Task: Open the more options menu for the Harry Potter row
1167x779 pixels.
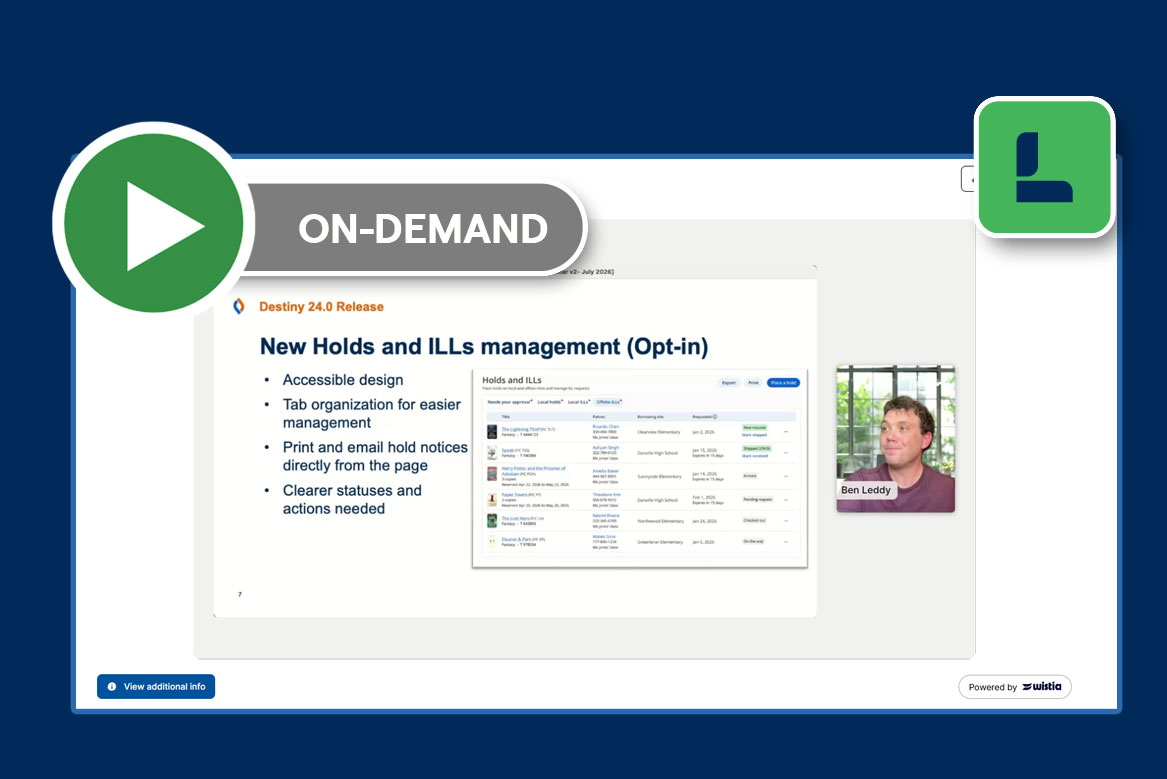Action: click(x=786, y=476)
